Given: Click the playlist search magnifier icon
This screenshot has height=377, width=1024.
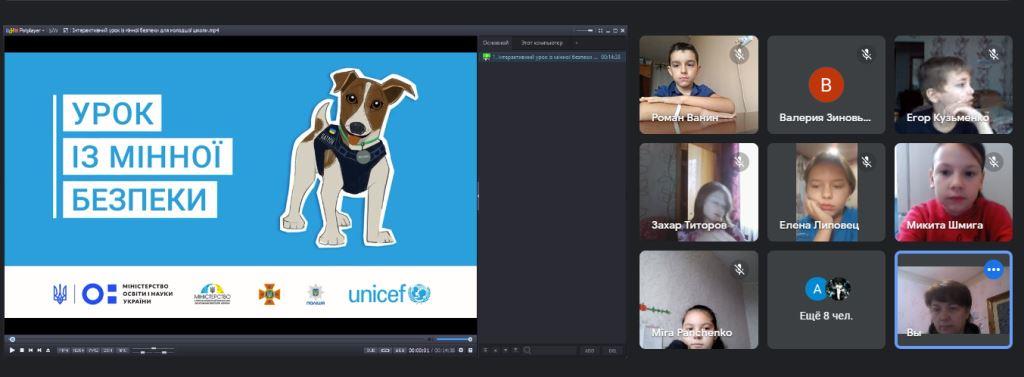Looking at the screenshot, I should [527, 350].
